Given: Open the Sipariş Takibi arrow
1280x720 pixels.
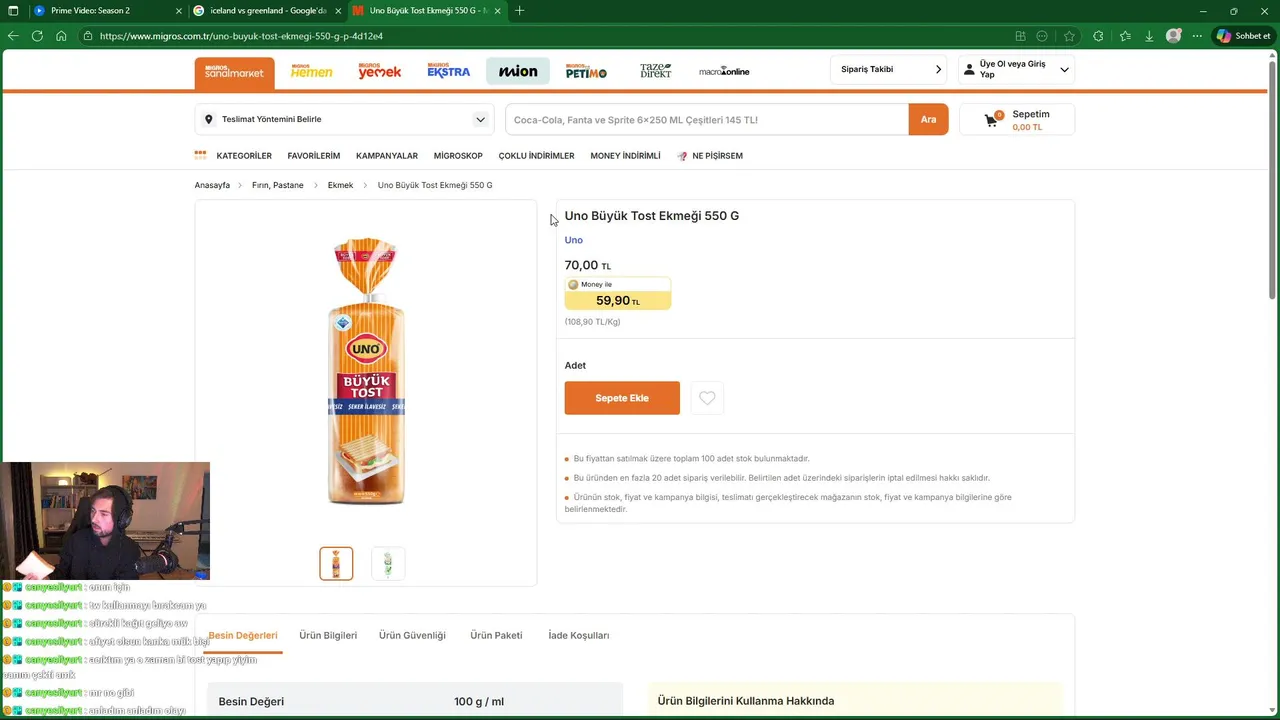Looking at the screenshot, I should tap(938, 69).
